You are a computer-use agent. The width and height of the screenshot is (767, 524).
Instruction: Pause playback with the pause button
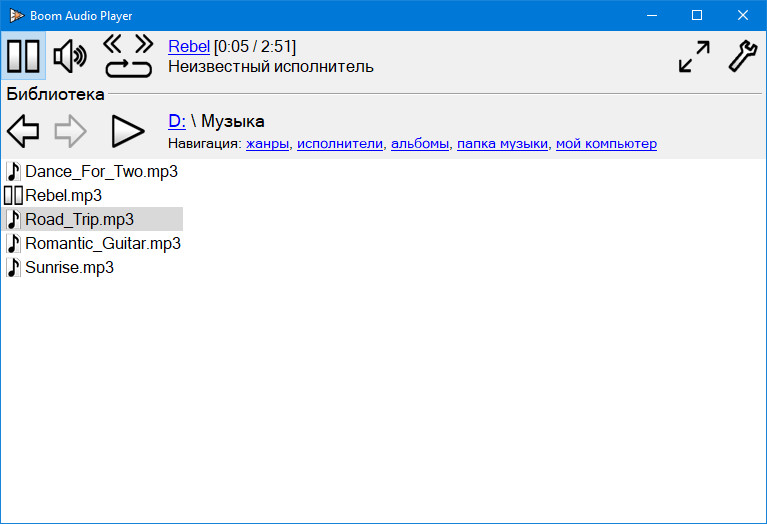(23, 56)
